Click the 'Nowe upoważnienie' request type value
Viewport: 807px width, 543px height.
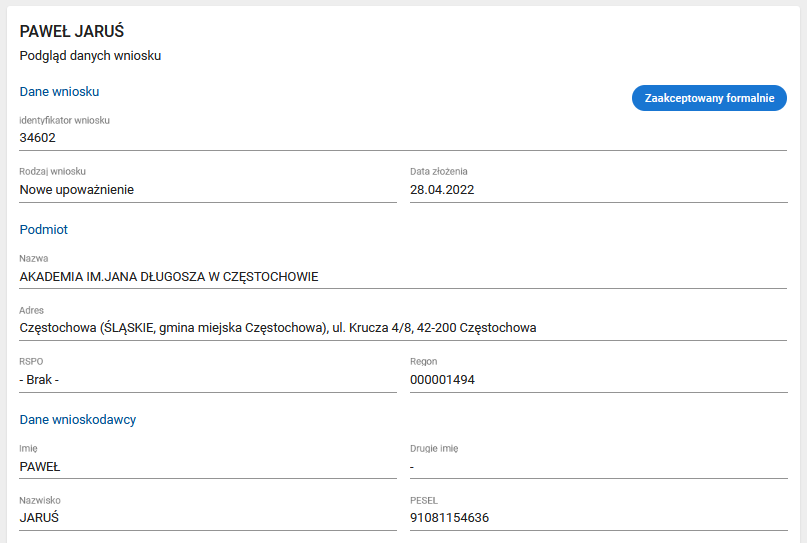tap(77, 189)
